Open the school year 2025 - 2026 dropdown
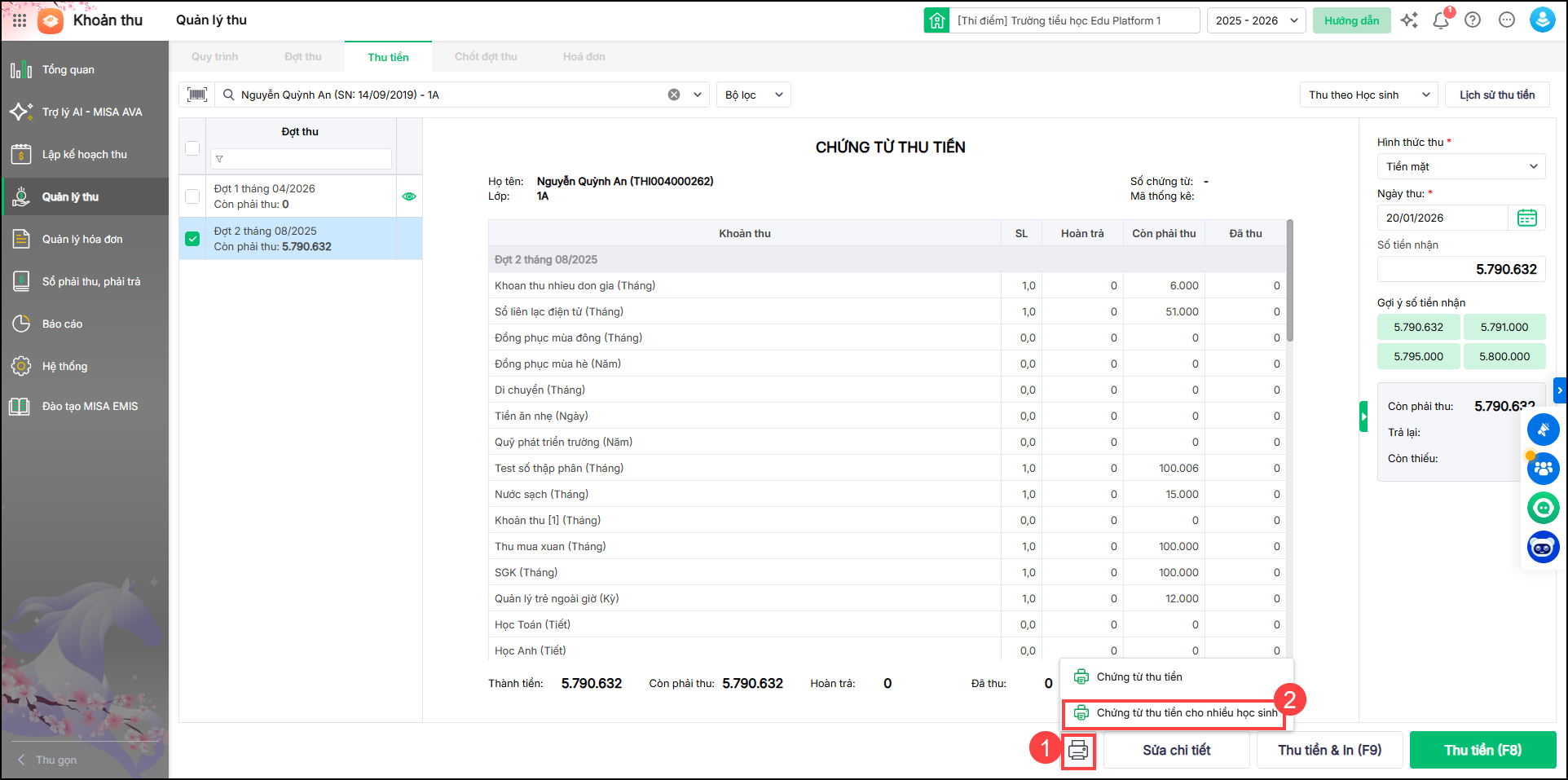This screenshot has height=780, width=1568. (1256, 20)
